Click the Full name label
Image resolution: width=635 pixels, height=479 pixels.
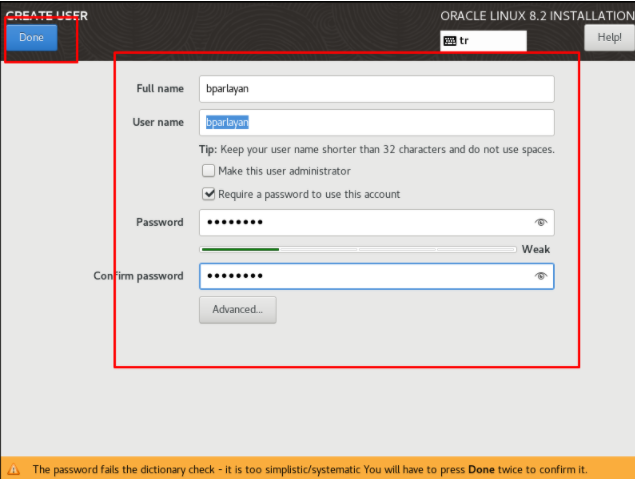click(x=160, y=89)
